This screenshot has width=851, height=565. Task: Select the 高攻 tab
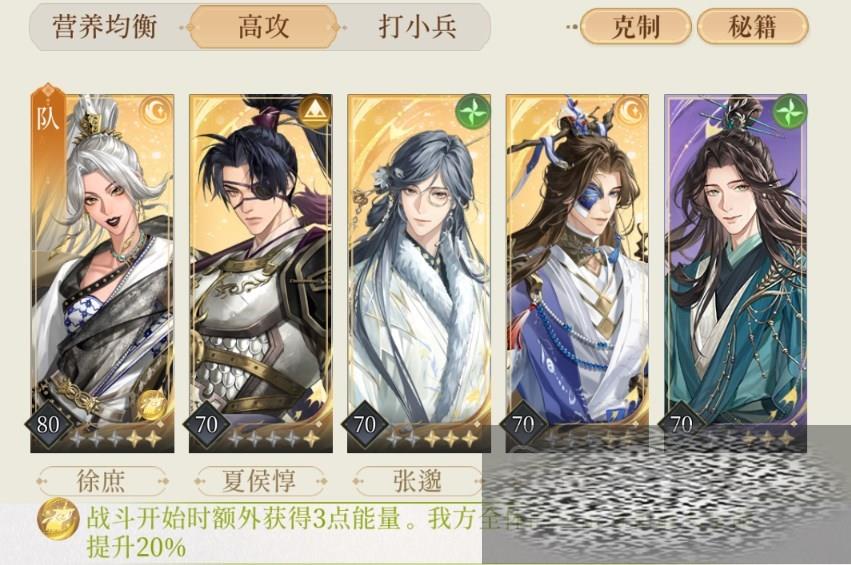(263, 27)
